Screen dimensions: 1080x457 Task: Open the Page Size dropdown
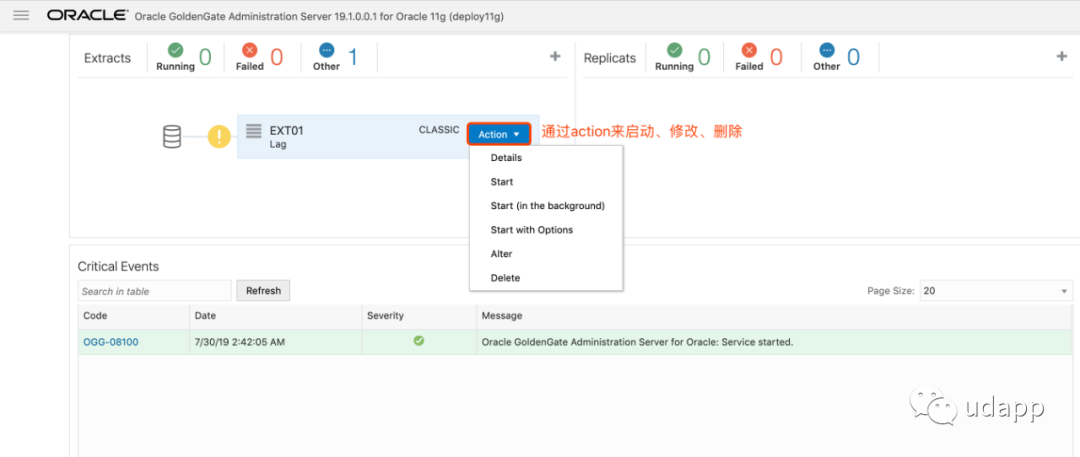[995, 291]
